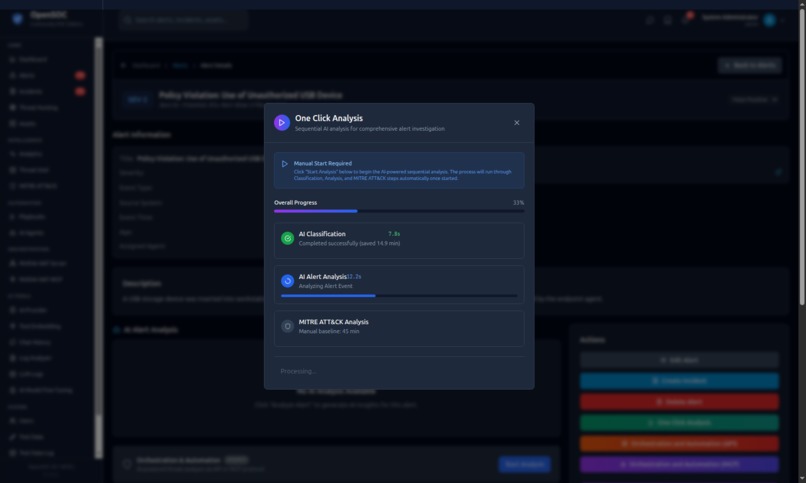This screenshot has height=483, width=806.
Task: Click the 12.2s alert analysis timer
Action: coord(354,276)
